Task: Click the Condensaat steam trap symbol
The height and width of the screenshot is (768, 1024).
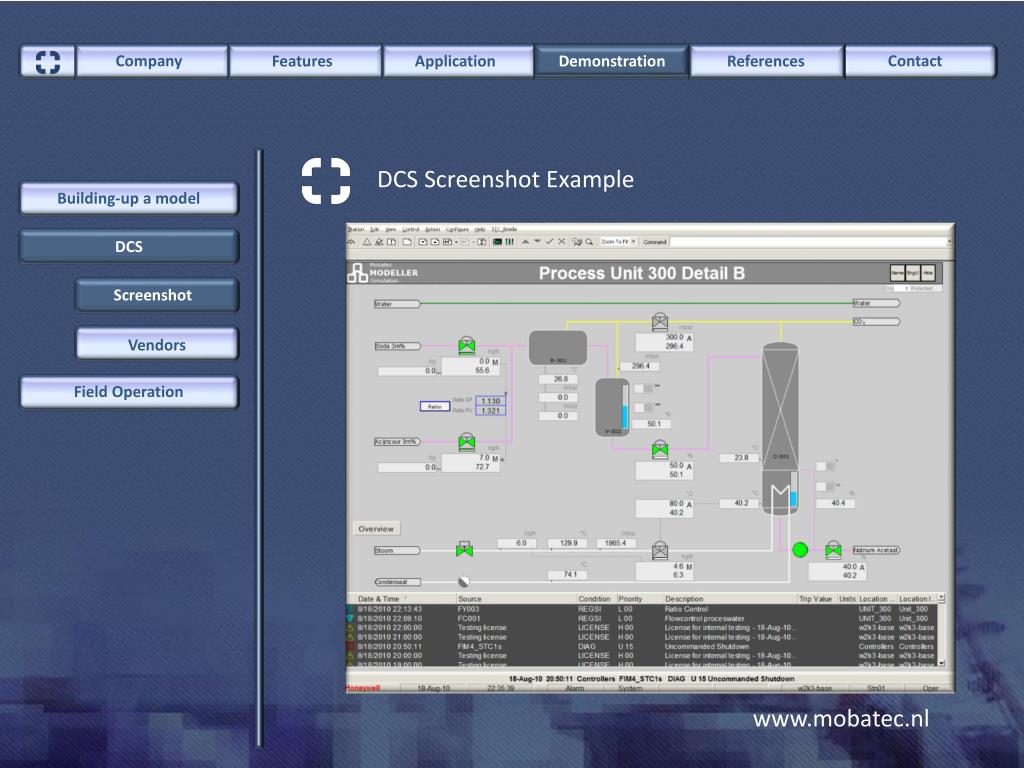Action: (x=464, y=581)
